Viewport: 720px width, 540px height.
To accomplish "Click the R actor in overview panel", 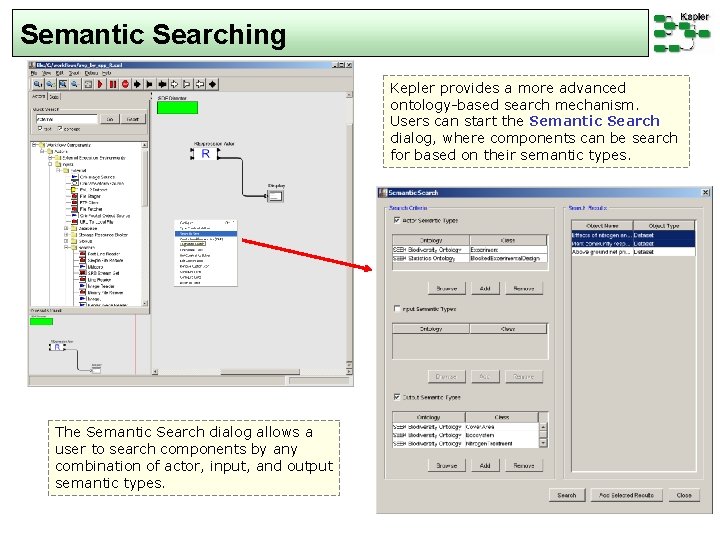I will pos(57,347).
